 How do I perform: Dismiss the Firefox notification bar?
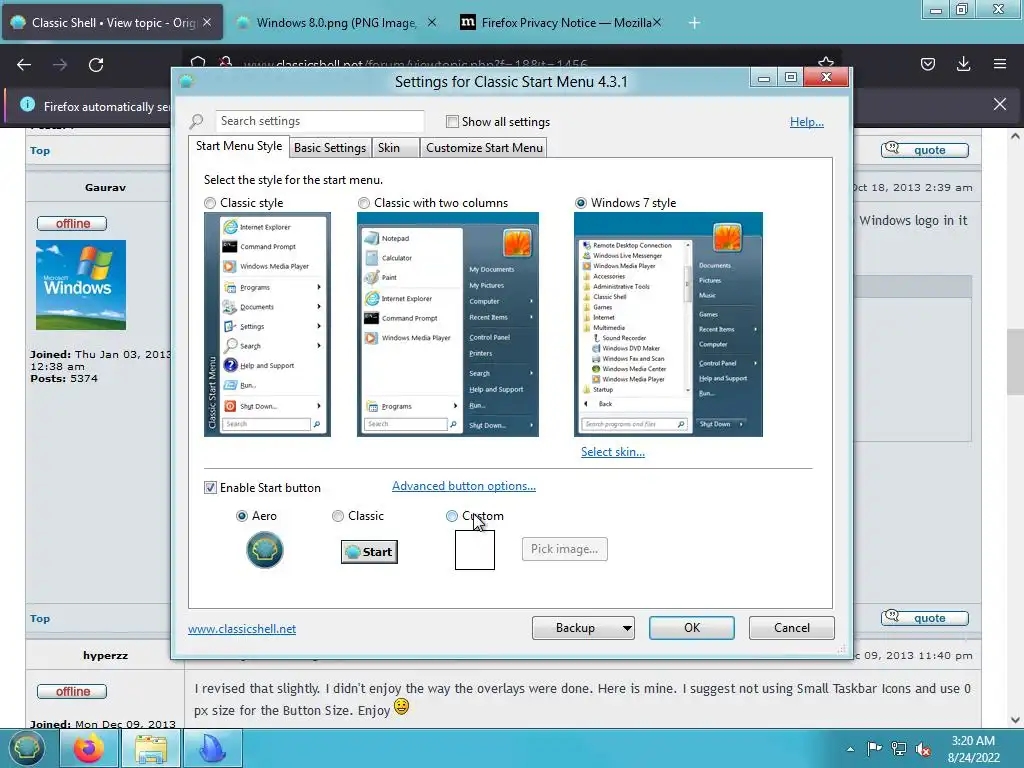[x=1000, y=104]
